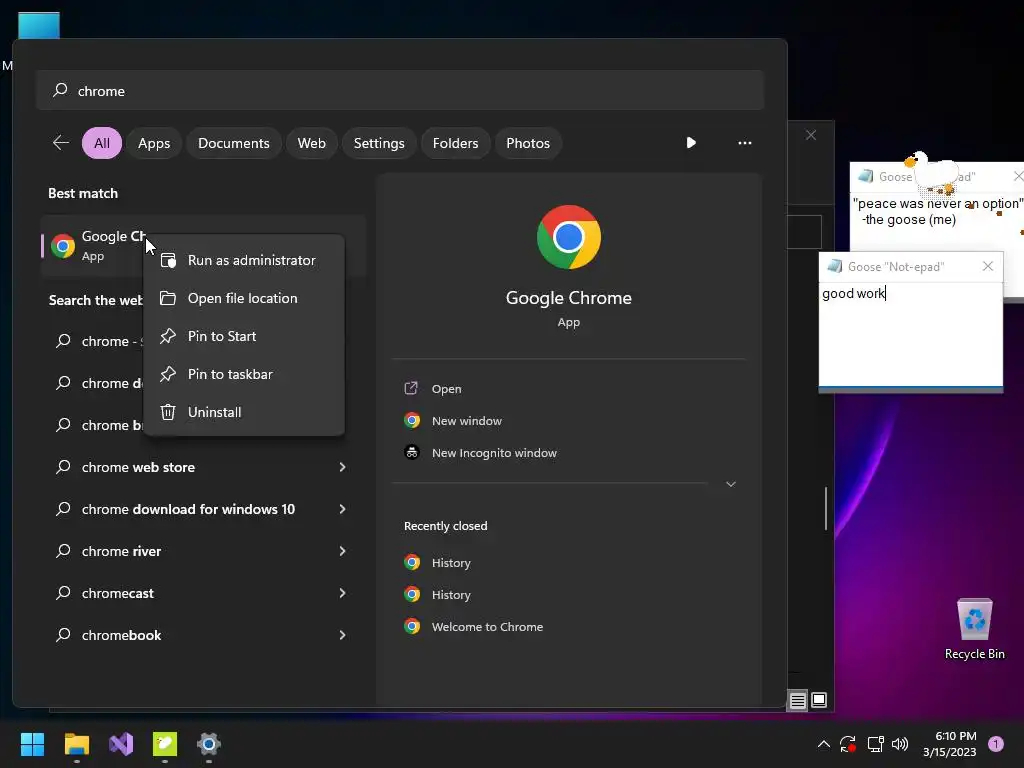Expand the chrome river suggestion arrow

coord(342,551)
